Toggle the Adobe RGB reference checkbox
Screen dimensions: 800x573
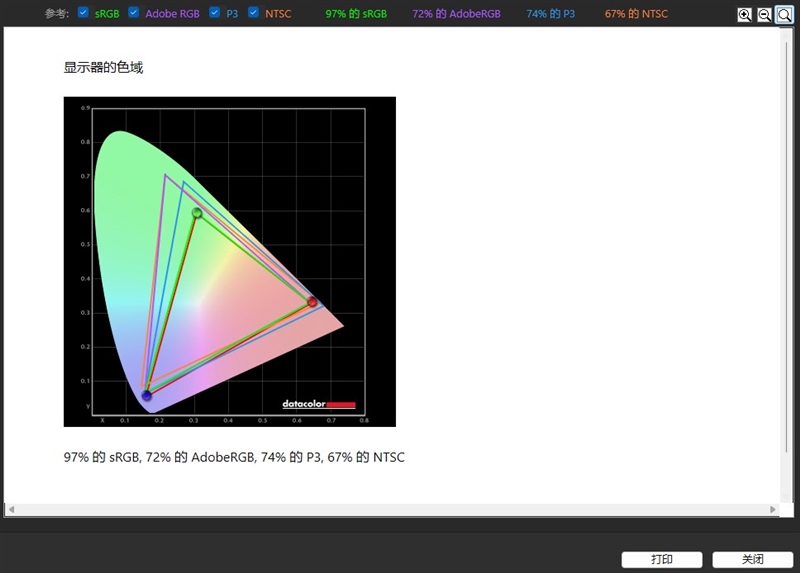pyautogui.click(x=134, y=13)
